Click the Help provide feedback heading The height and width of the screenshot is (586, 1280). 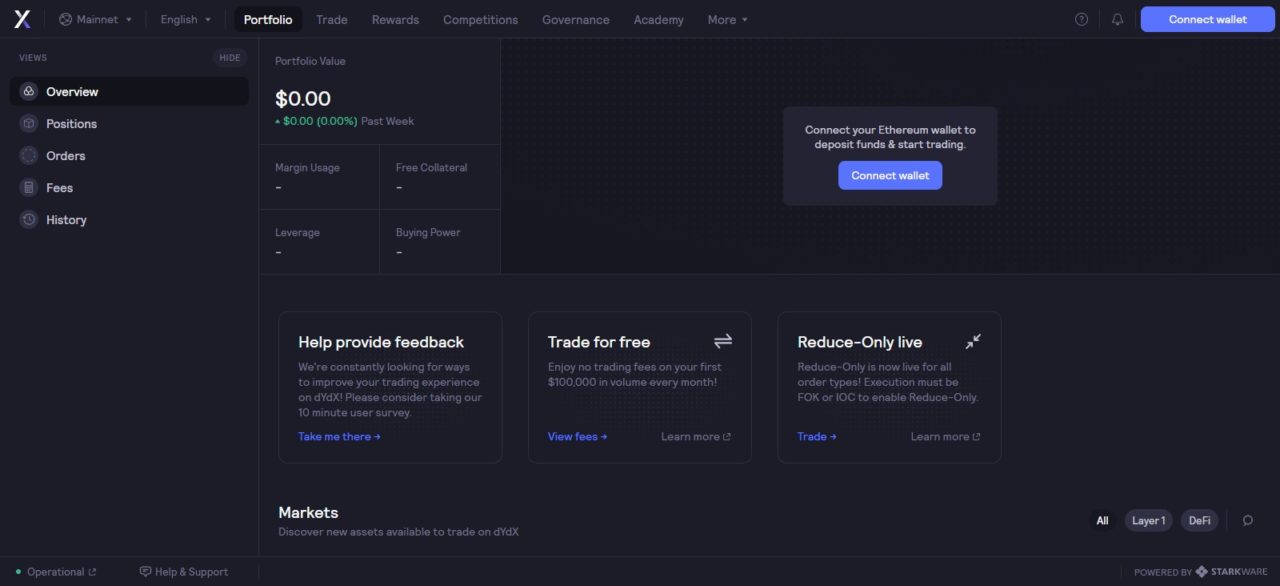point(381,342)
